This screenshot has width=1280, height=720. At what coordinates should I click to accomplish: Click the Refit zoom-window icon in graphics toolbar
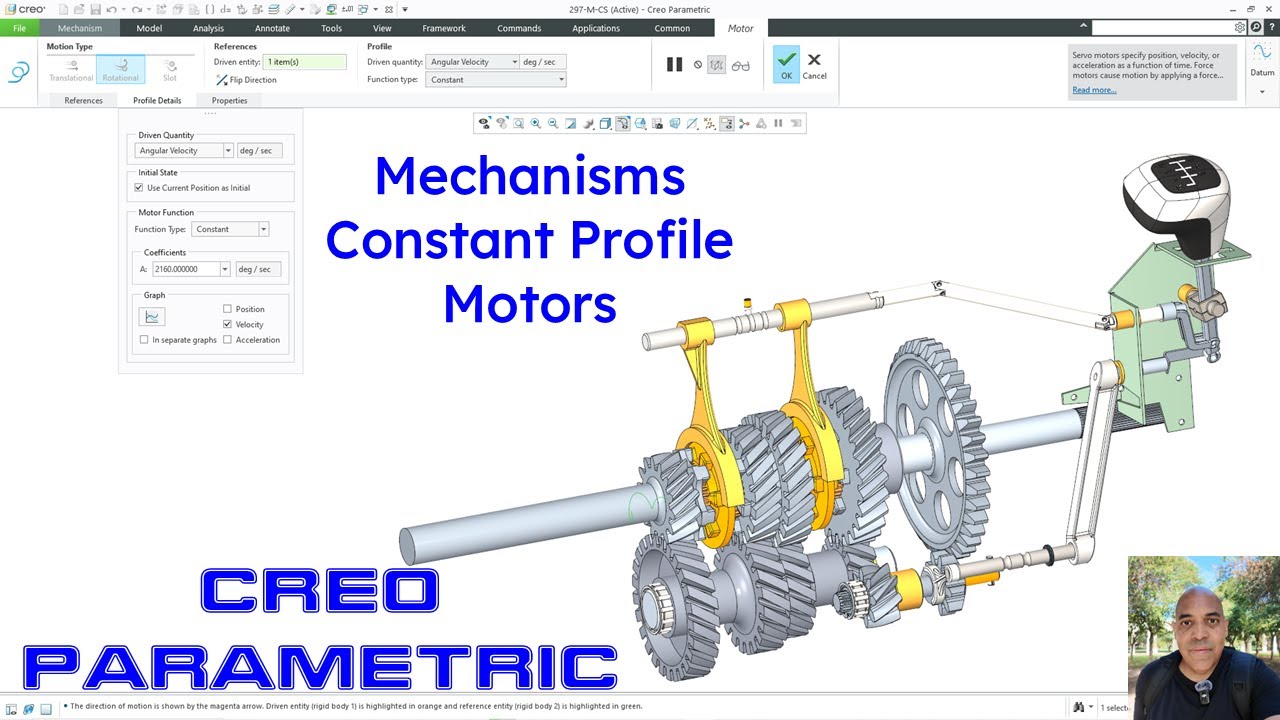[x=519, y=123]
